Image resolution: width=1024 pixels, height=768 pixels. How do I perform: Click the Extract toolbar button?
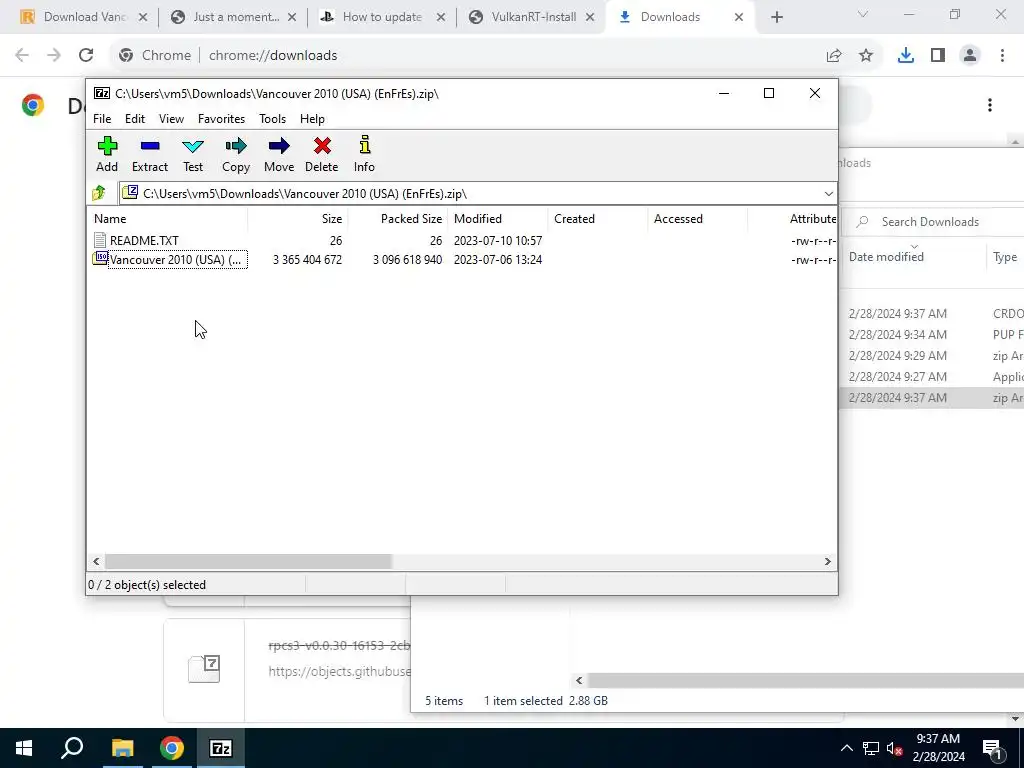click(150, 155)
